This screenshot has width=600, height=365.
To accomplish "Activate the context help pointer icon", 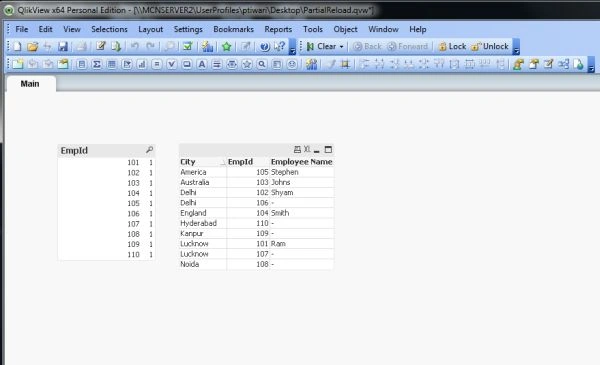I will [x=280, y=46].
